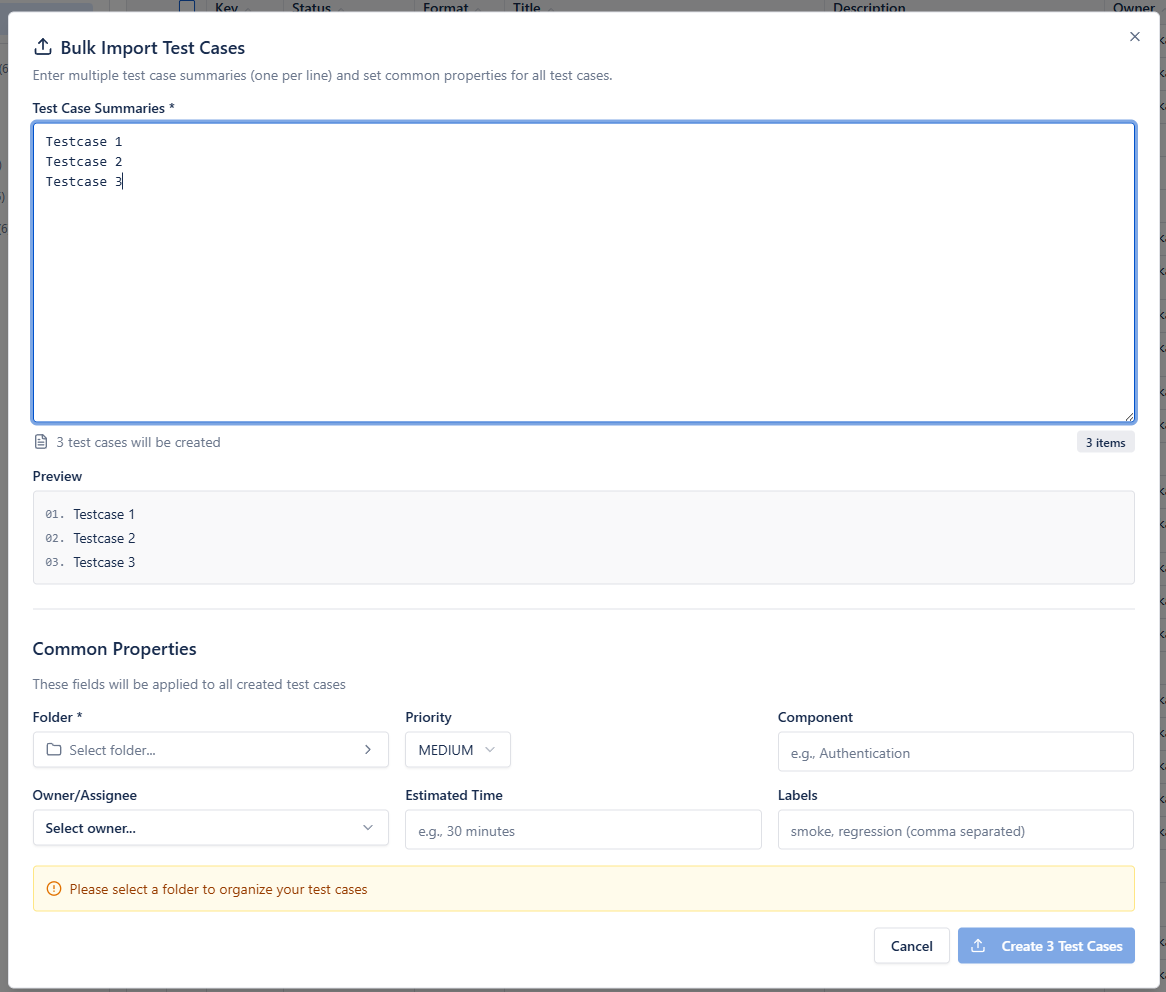Click the Description column header behind dialog
The height and width of the screenshot is (992, 1166).
click(869, 7)
